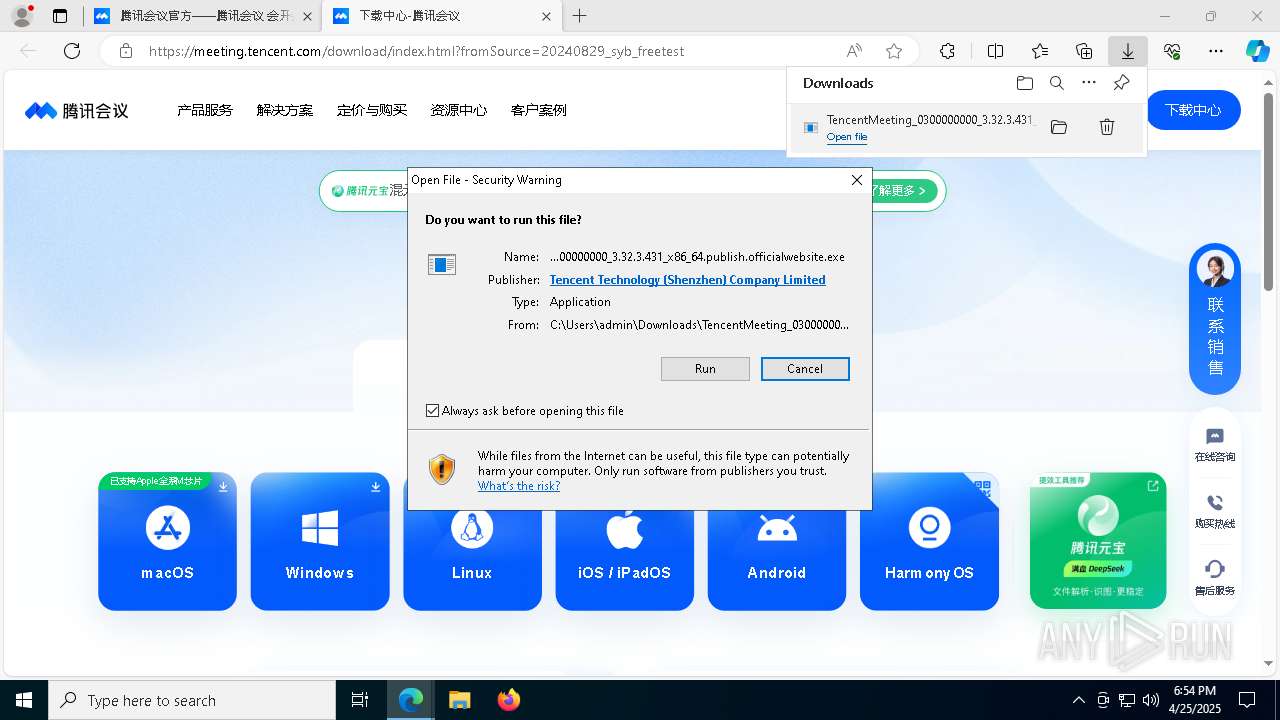
Task: Open 购买热线 phone icon
Action: tap(1215, 511)
